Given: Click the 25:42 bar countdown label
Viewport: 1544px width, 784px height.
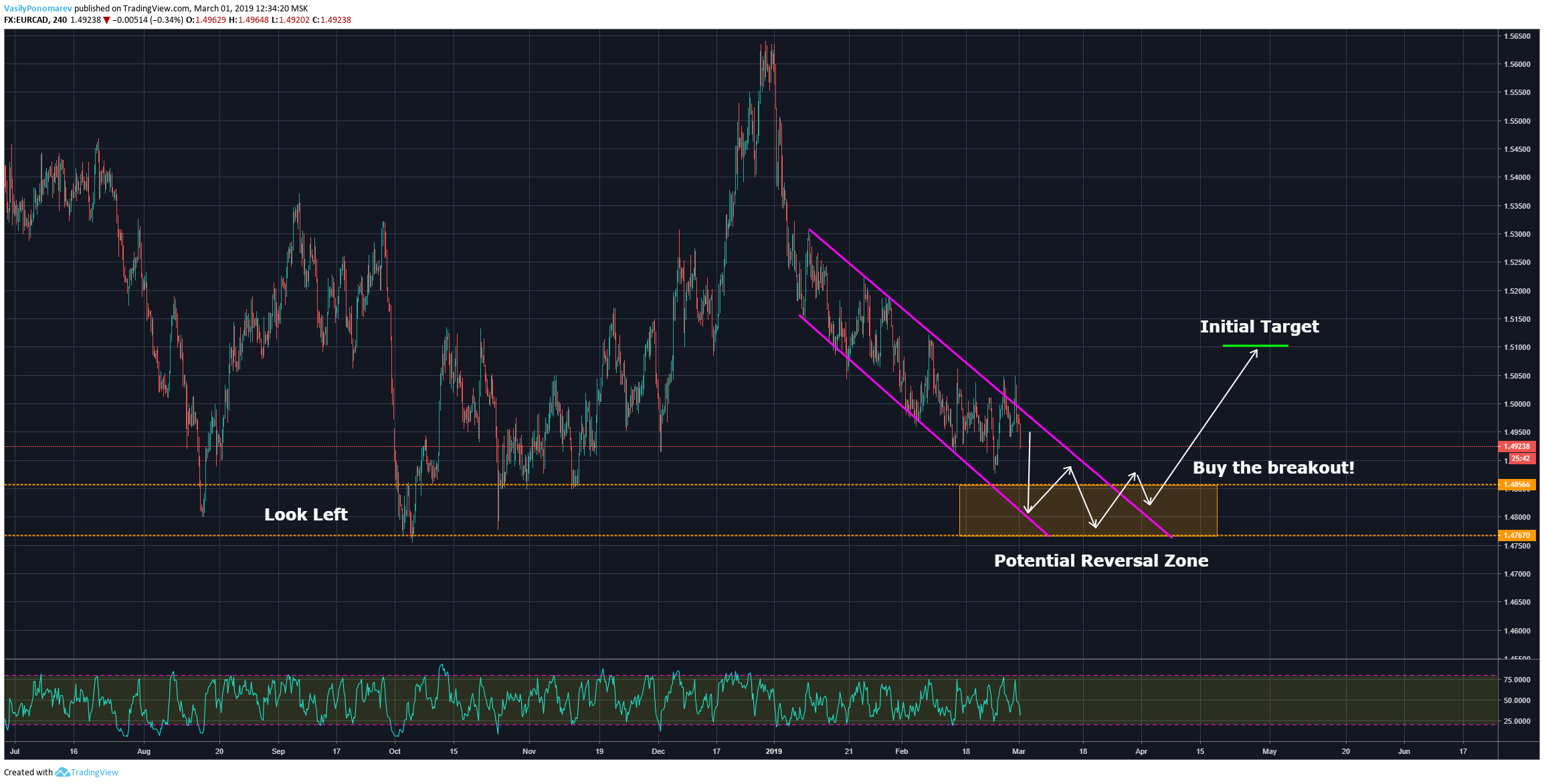Looking at the screenshot, I should click(1521, 458).
